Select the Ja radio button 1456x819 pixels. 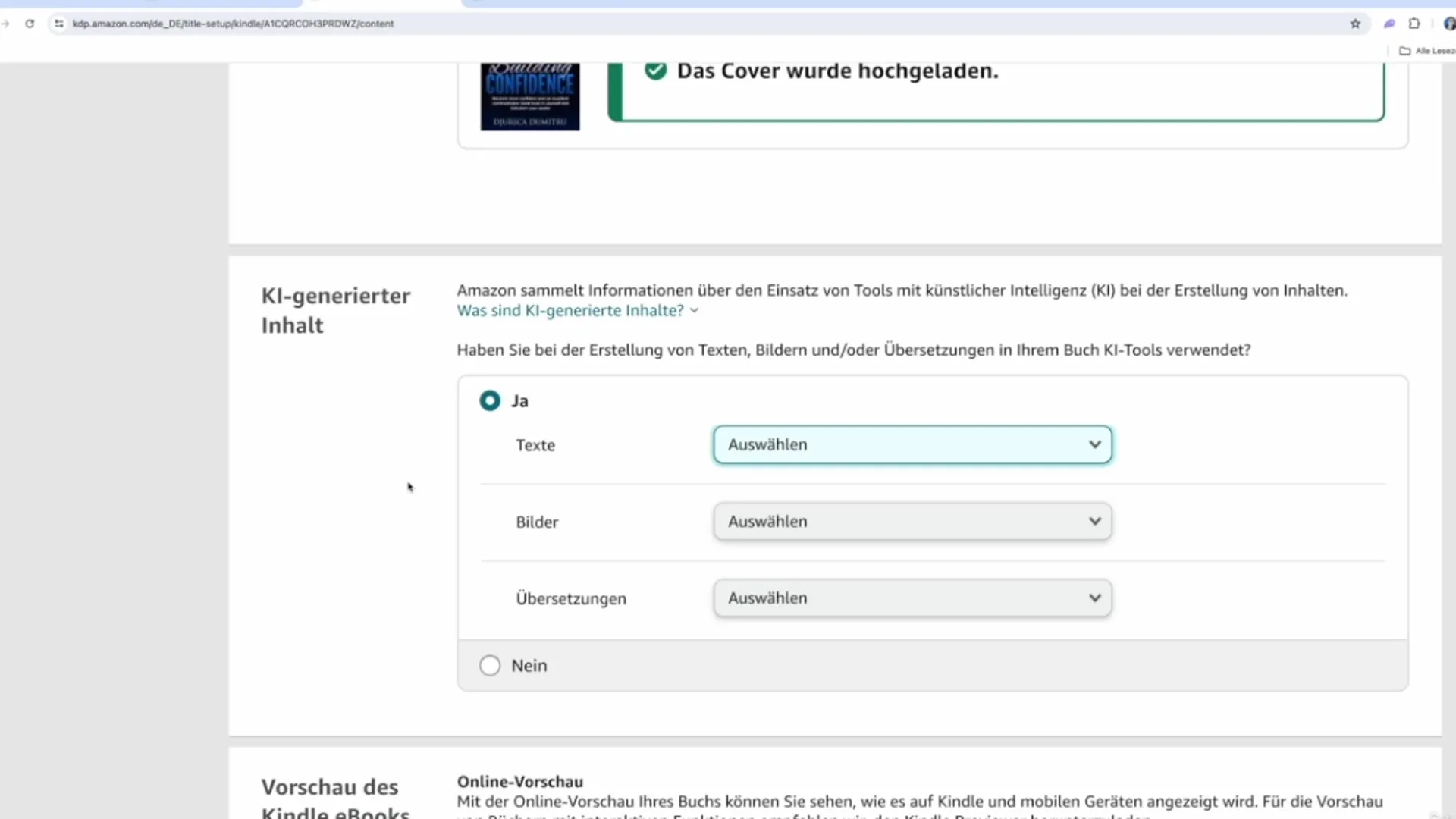[489, 400]
